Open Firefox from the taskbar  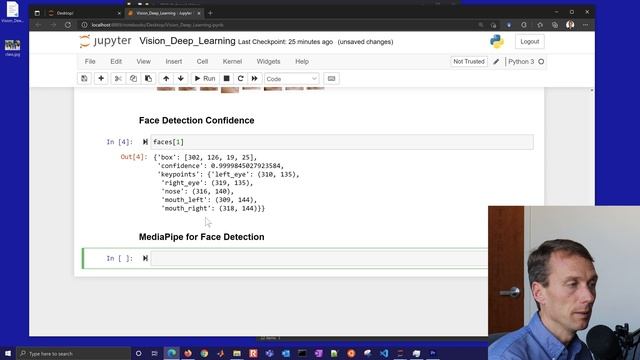pyautogui.click(x=188, y=353)
